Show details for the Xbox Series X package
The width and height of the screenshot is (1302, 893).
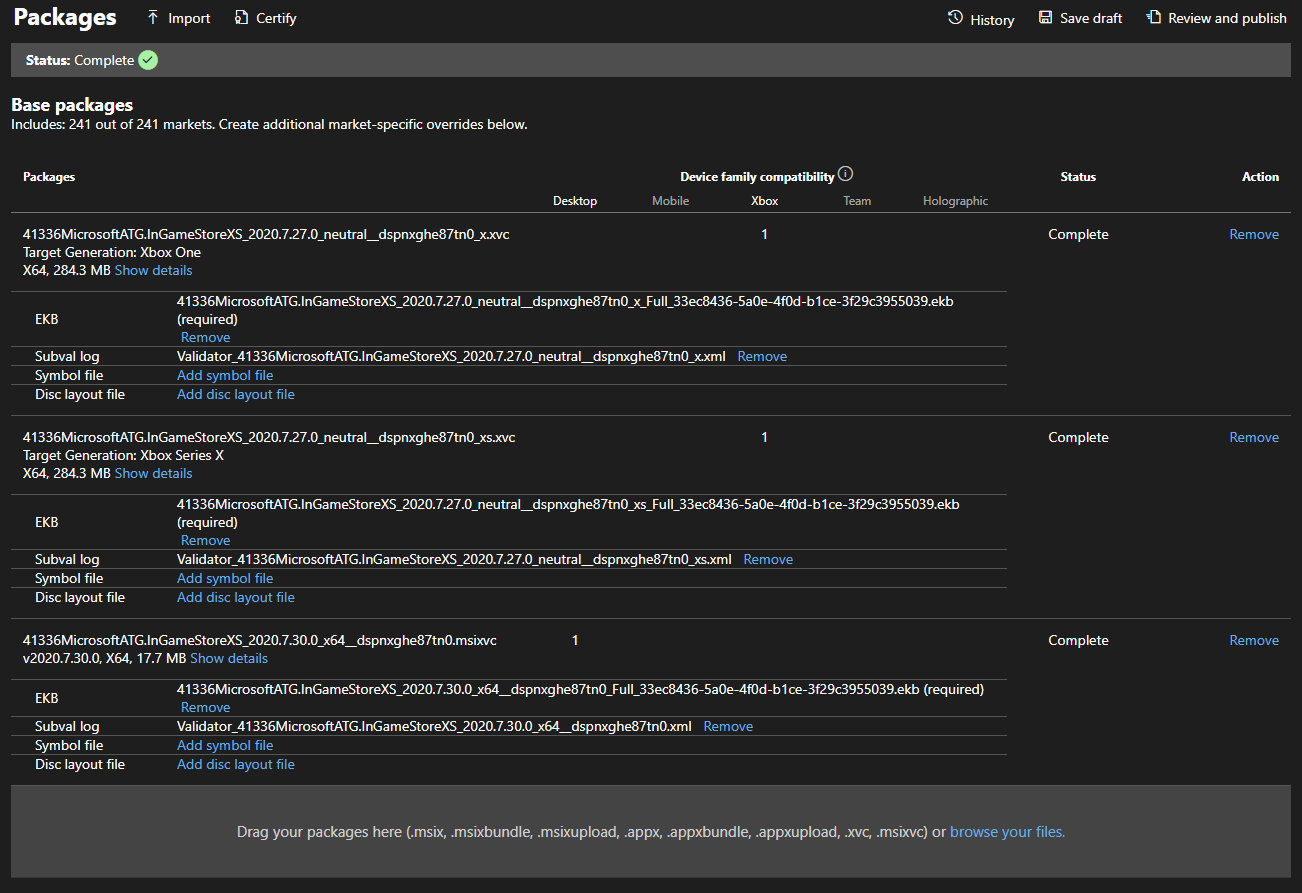click(152, 472)
